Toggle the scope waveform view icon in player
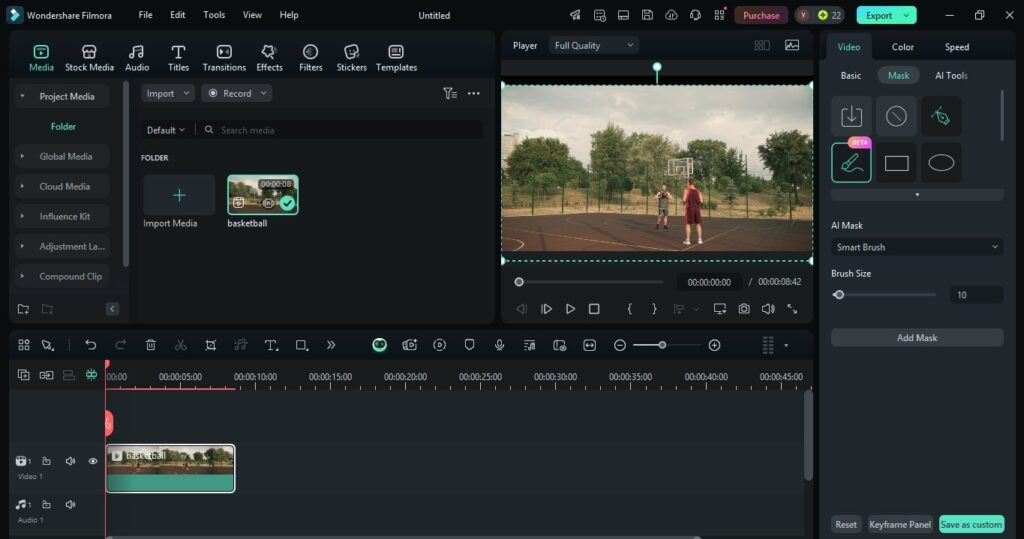The height and width of the screenshot is (539, 1024). (792, 45)
